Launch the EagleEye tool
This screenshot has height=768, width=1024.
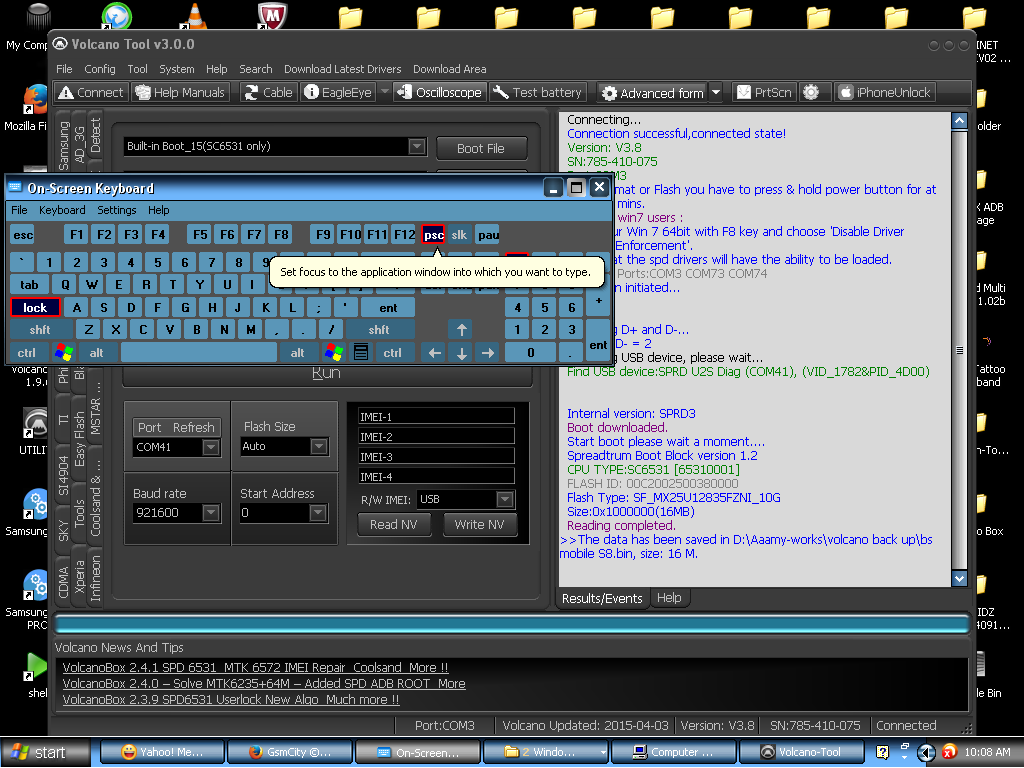[x=338, y=92]
